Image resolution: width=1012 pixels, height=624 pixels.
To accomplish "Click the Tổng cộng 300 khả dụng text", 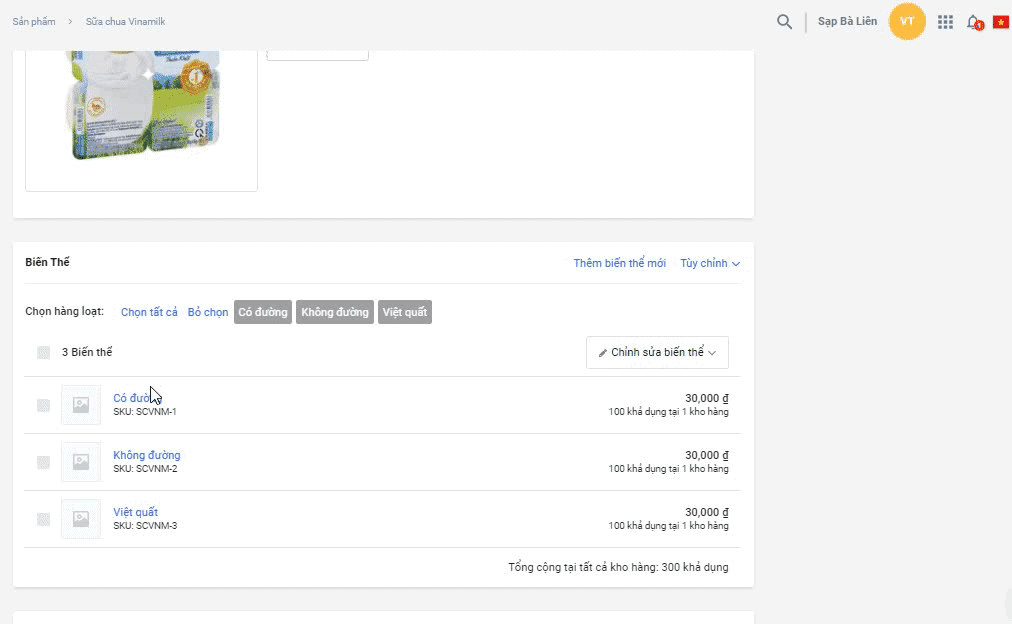I will [x=618, y=567].
